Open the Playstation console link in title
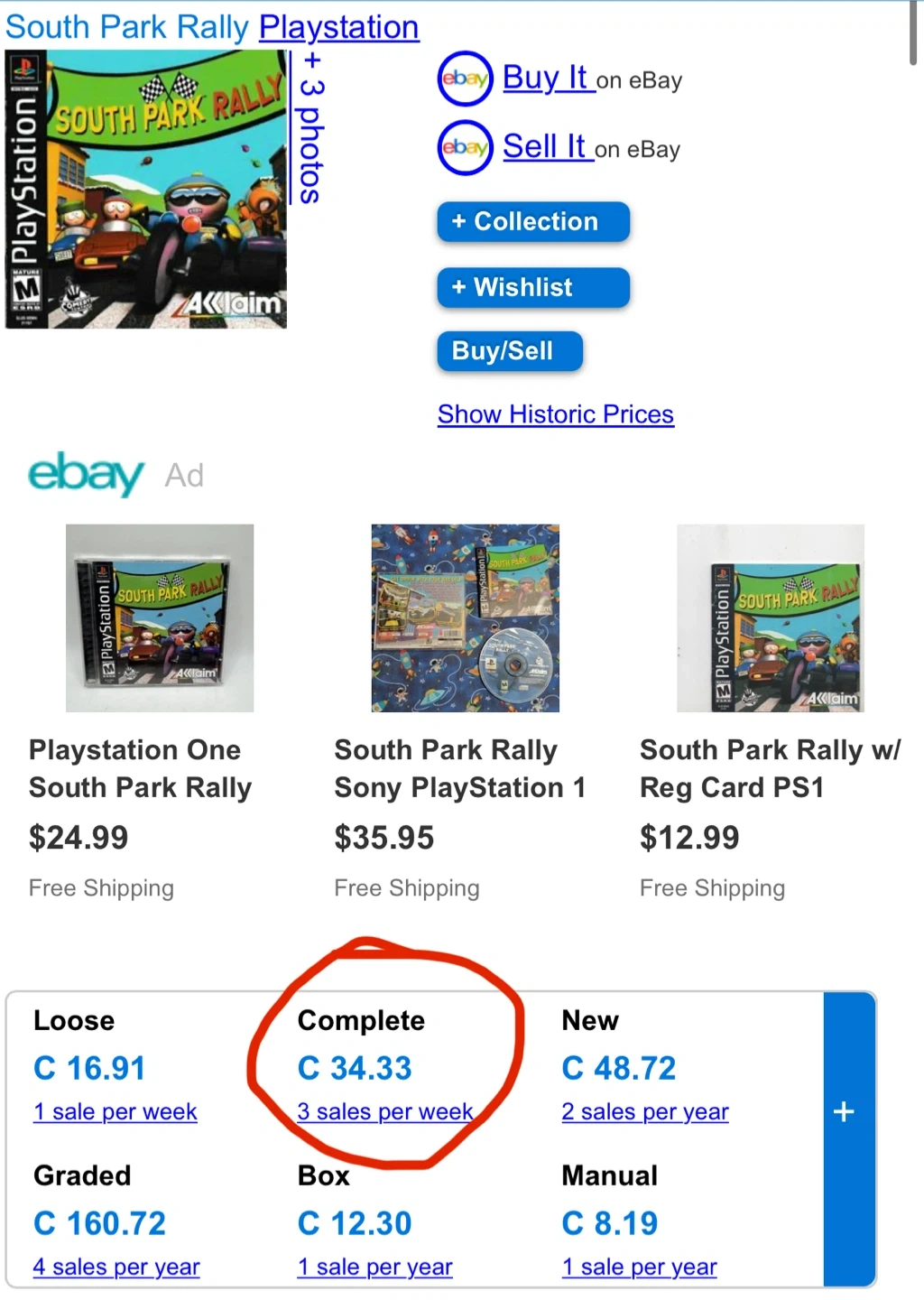Viewport: 924px width, 1300px height. (x=338, y=27)
